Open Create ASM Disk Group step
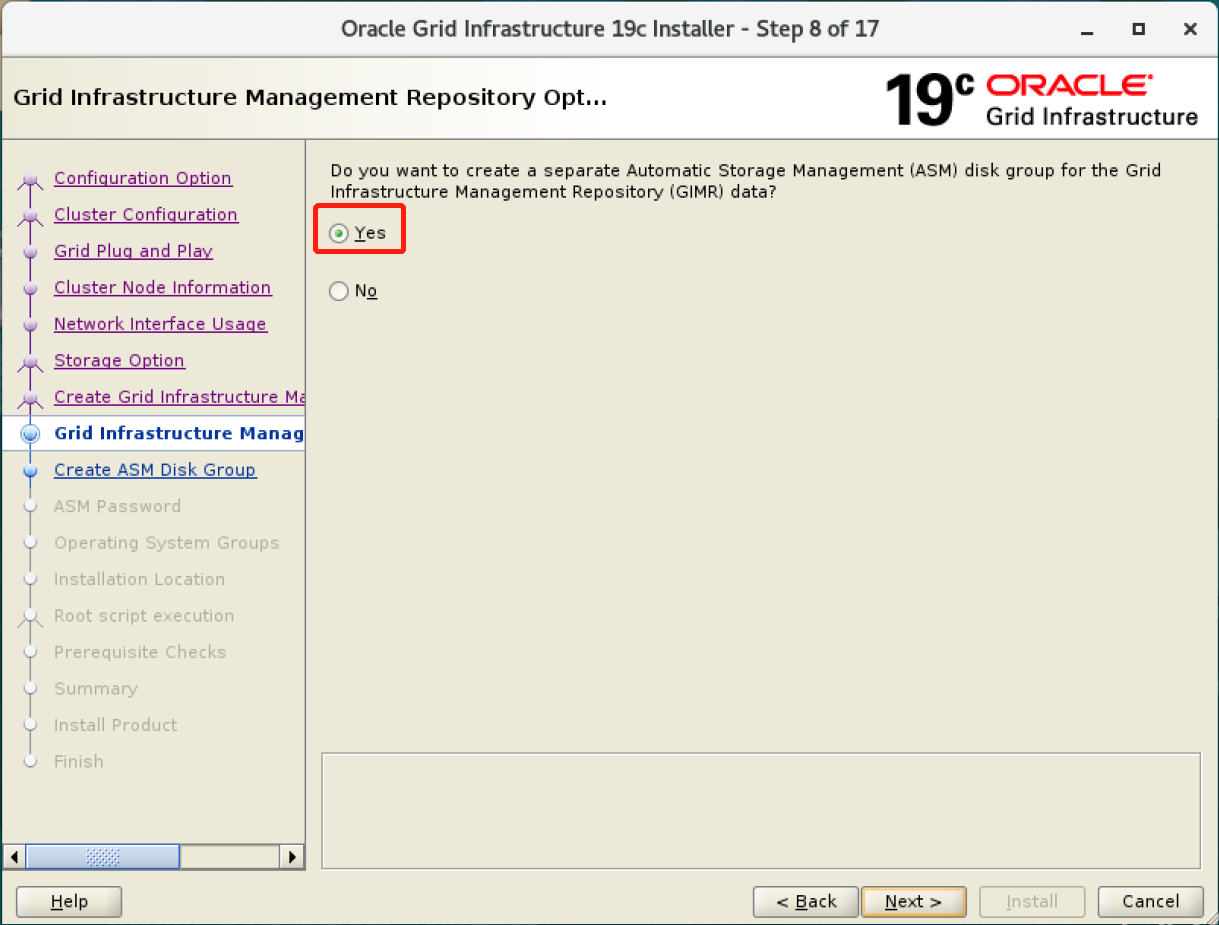 [155, 470]
